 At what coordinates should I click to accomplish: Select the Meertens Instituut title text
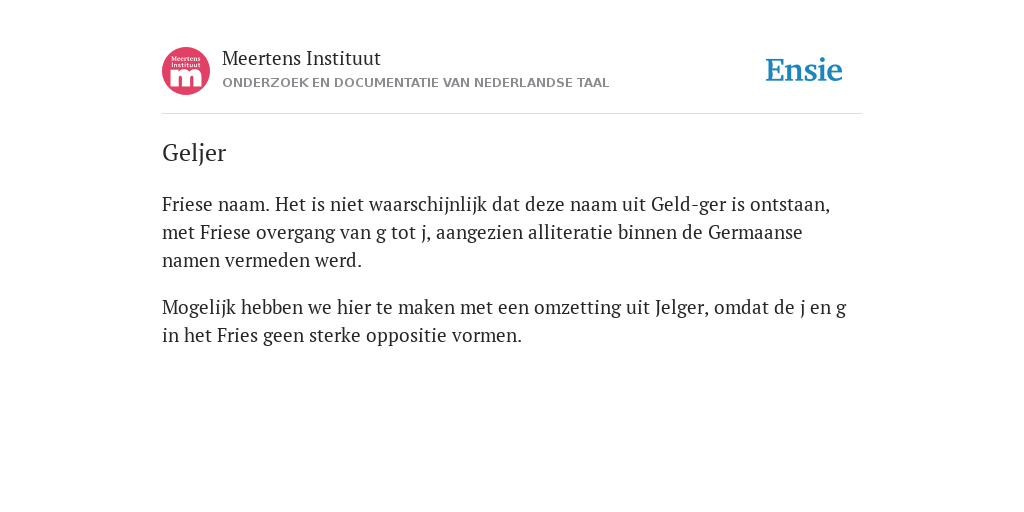click(x=301, y=58)
